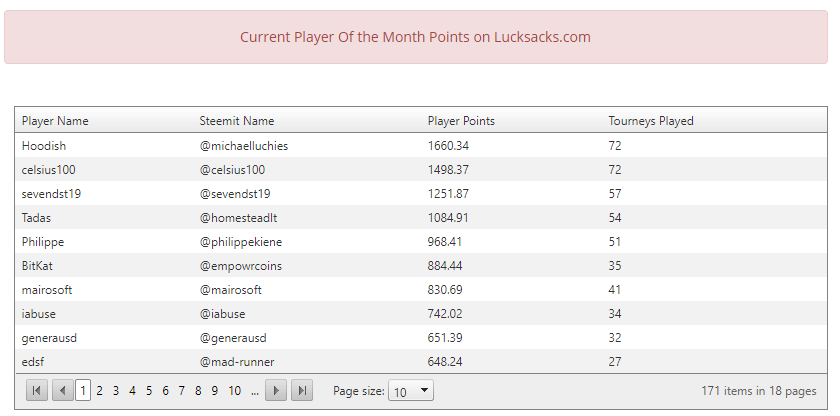The image size is (840, 416).
Task: Click Steemit name @michaelluchies
Action: click(244, 146)
